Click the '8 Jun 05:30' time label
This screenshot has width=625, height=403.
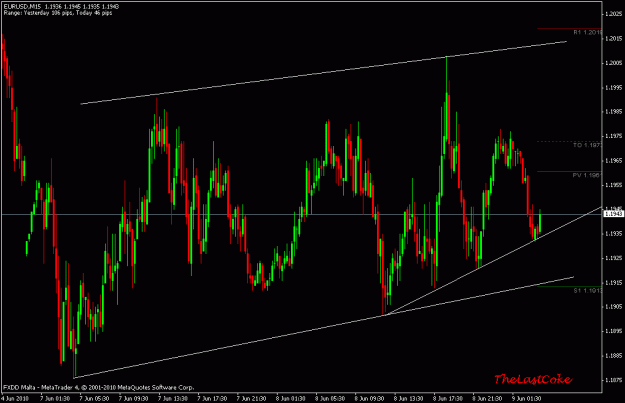[330, 398]
